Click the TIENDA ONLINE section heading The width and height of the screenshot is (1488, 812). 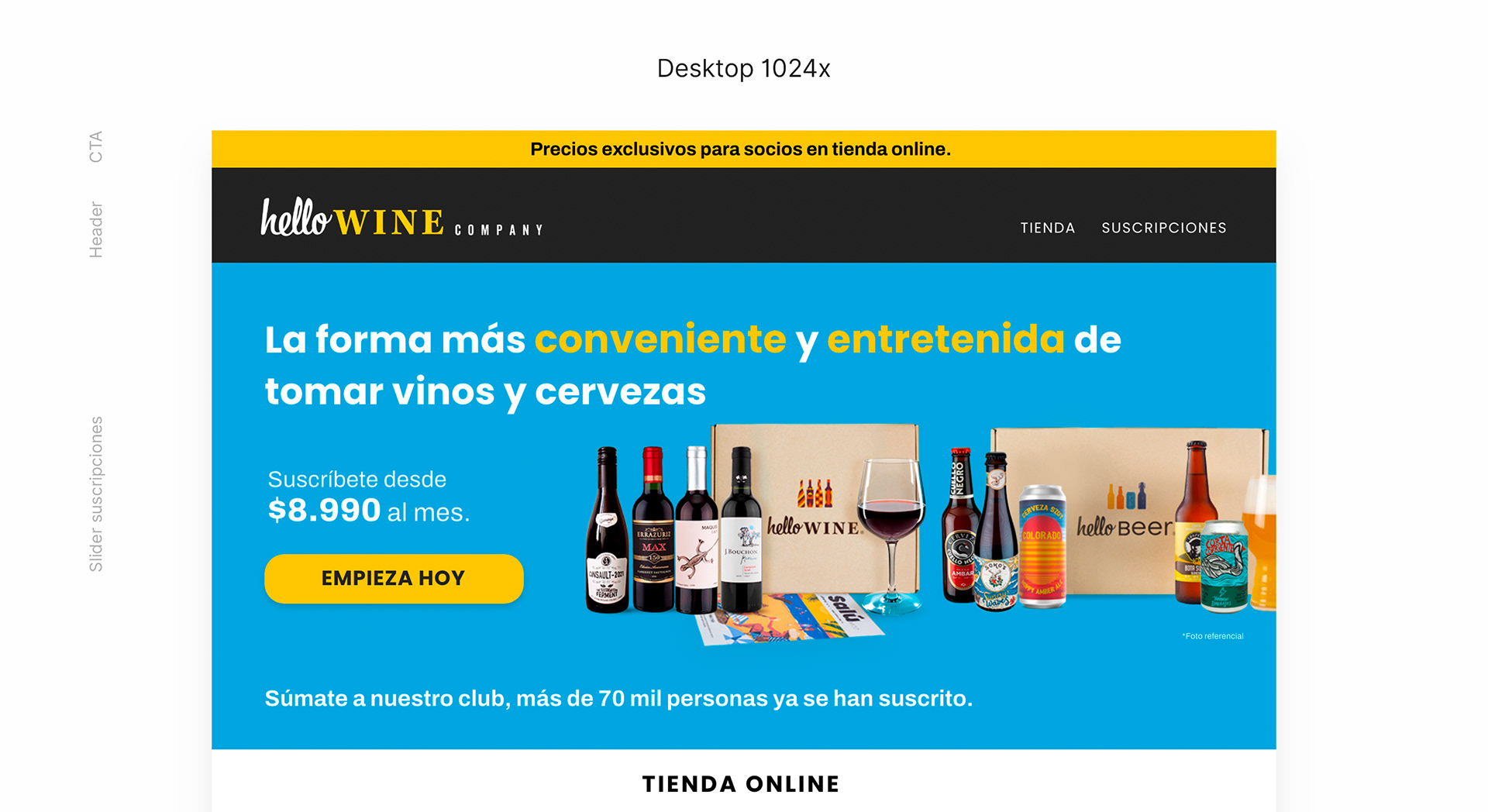(741, 784)
